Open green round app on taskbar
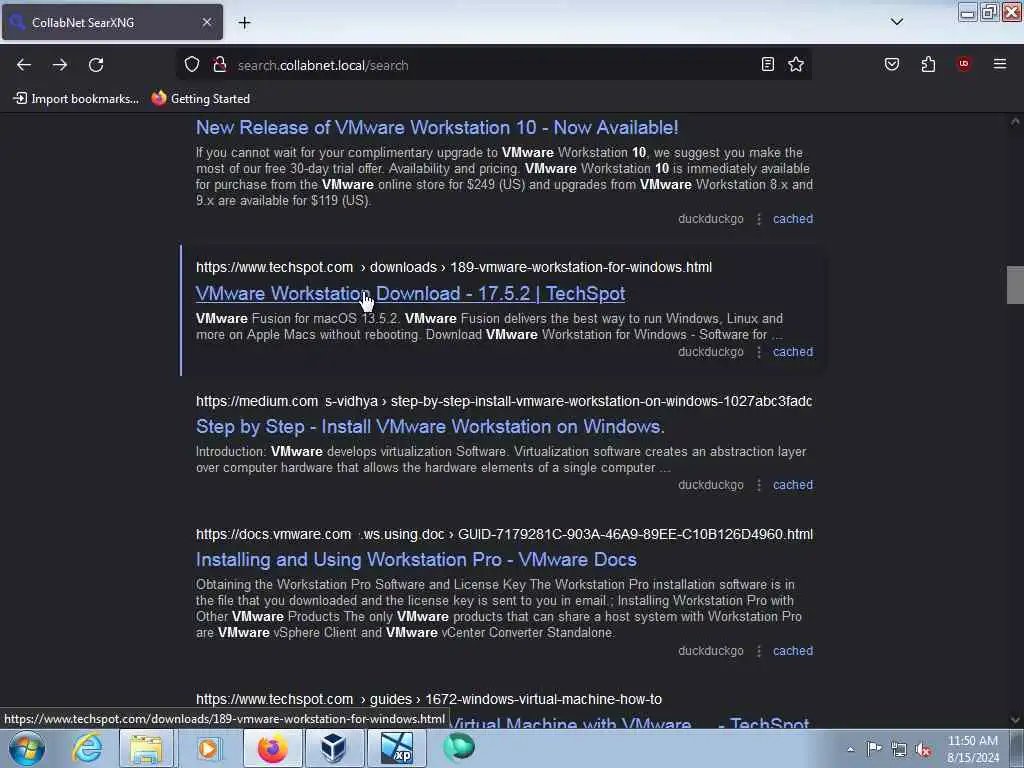The image size is (1024, 768). pyautogui.click(x=458, y=747)
